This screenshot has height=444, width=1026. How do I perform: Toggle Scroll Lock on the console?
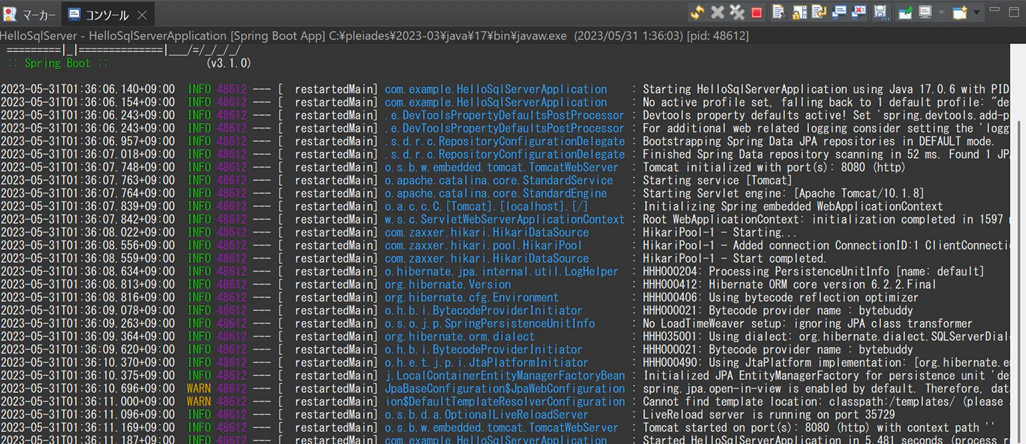point(800,12)
